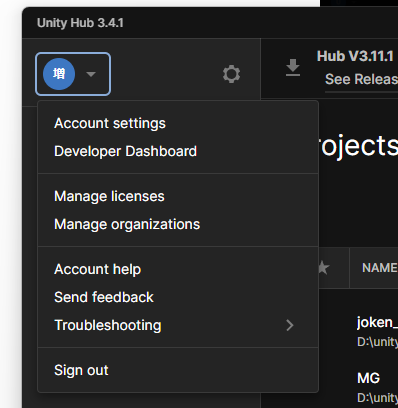Choose Manage licenses
398x408 pixels.
pyautogui.click(x=178, y=196)
